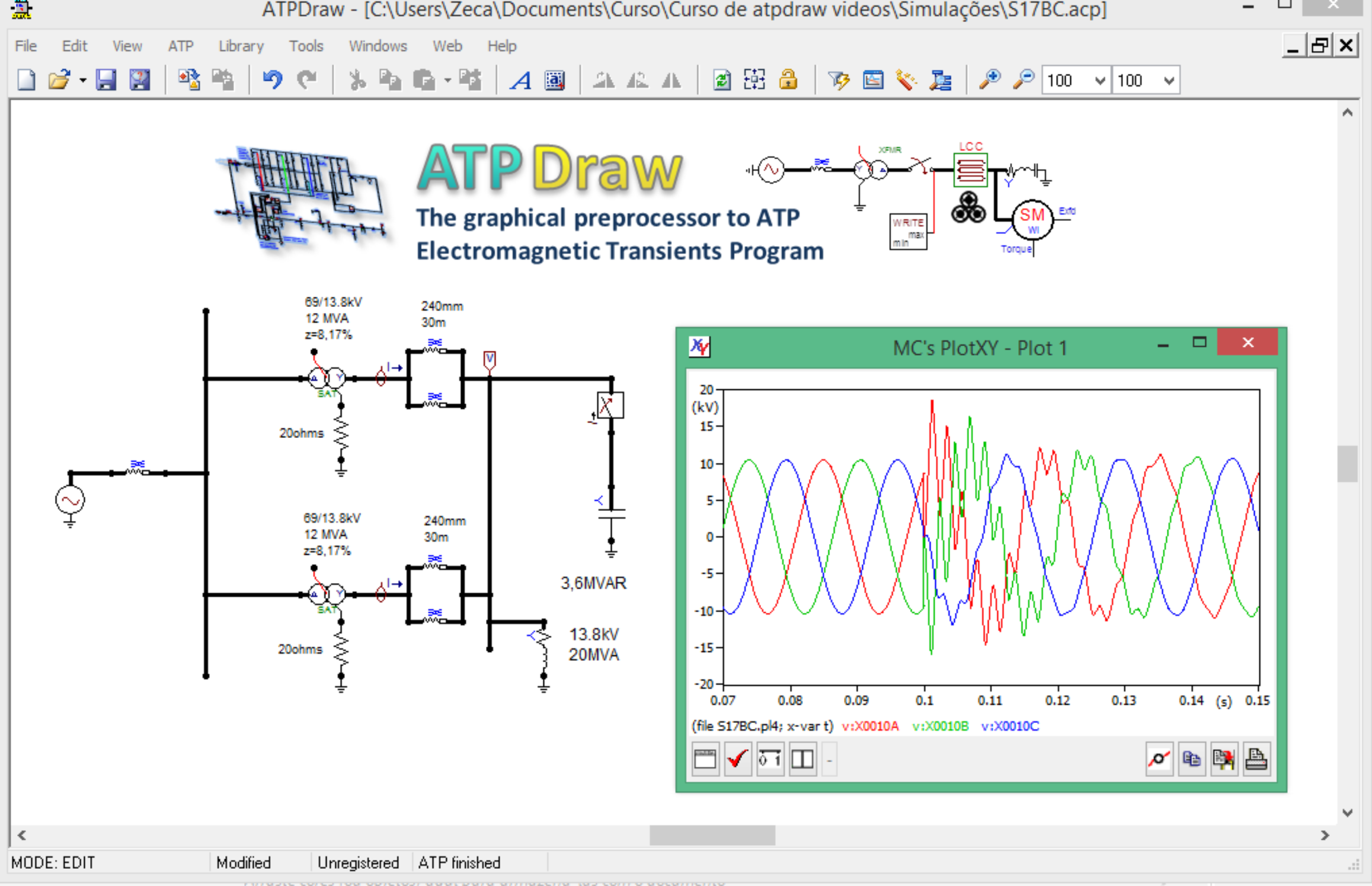Select the v:X0010A signal label
This screenshot has width=1372, height=886.
871,726
